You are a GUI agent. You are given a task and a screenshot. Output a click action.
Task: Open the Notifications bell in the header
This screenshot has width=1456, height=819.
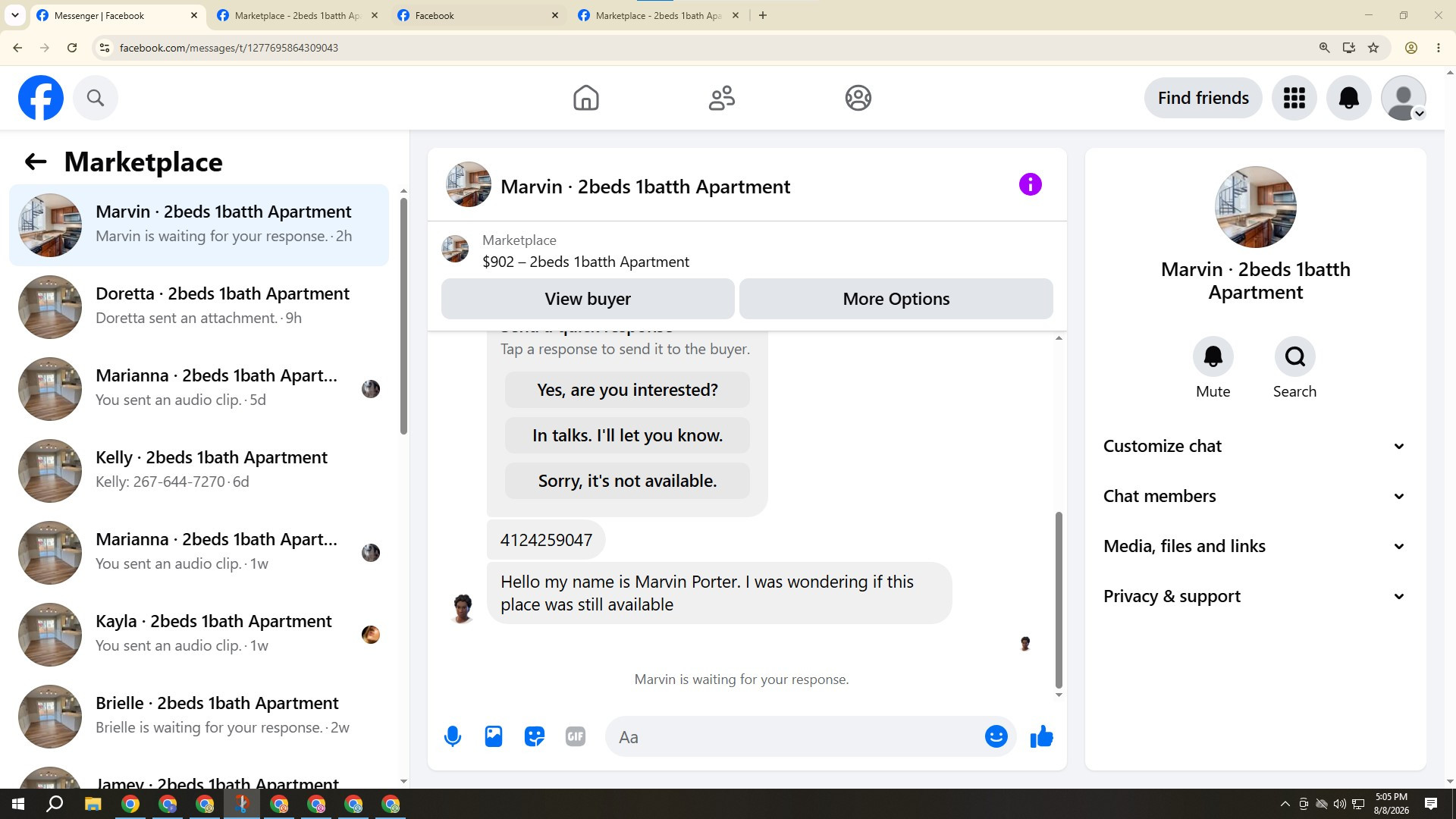1348,98
